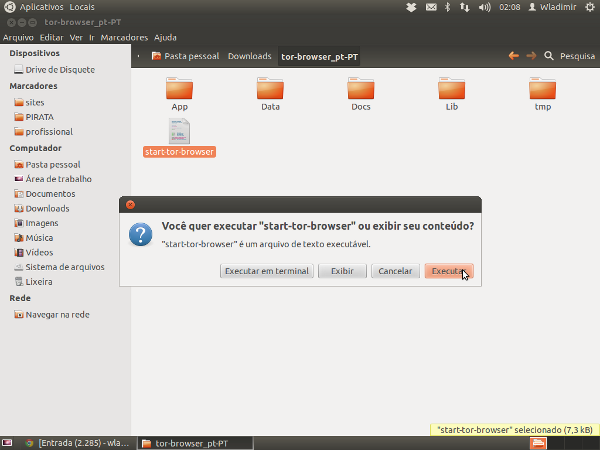Click Downloads in path bar
The width and height of the screenshot is (600, 450).
(x=249, y=56)
